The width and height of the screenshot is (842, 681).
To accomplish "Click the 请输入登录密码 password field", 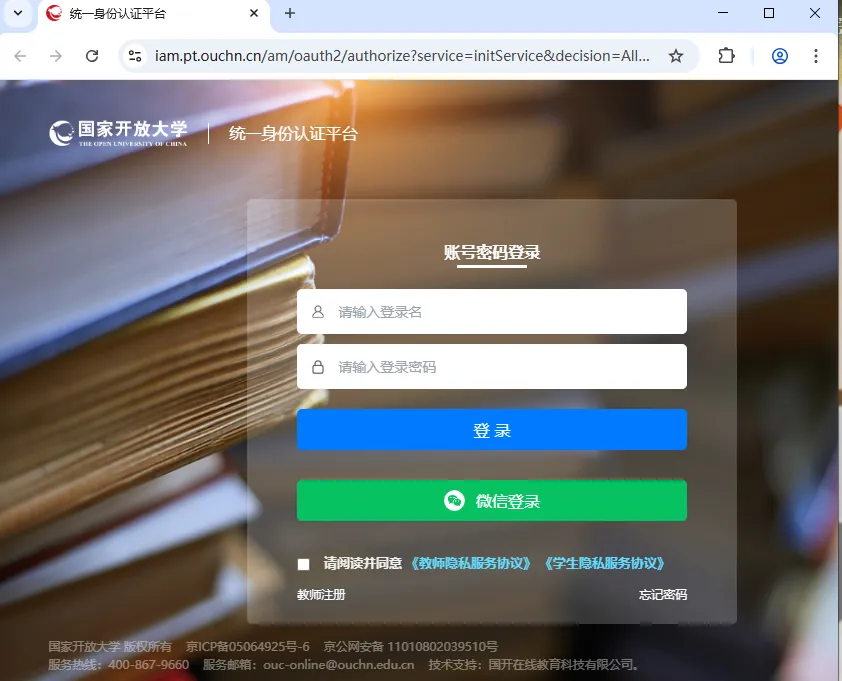I will pos(492,366).
